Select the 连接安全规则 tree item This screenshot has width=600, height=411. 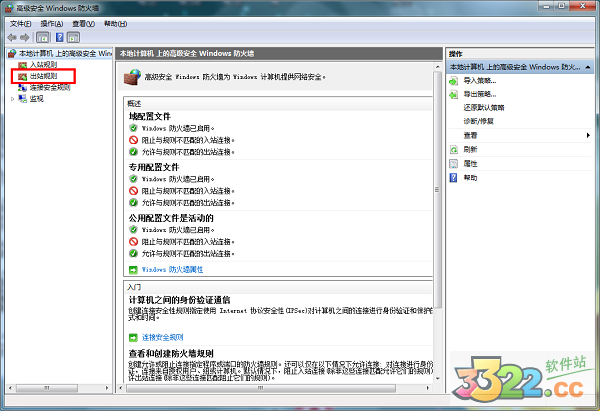50,88
